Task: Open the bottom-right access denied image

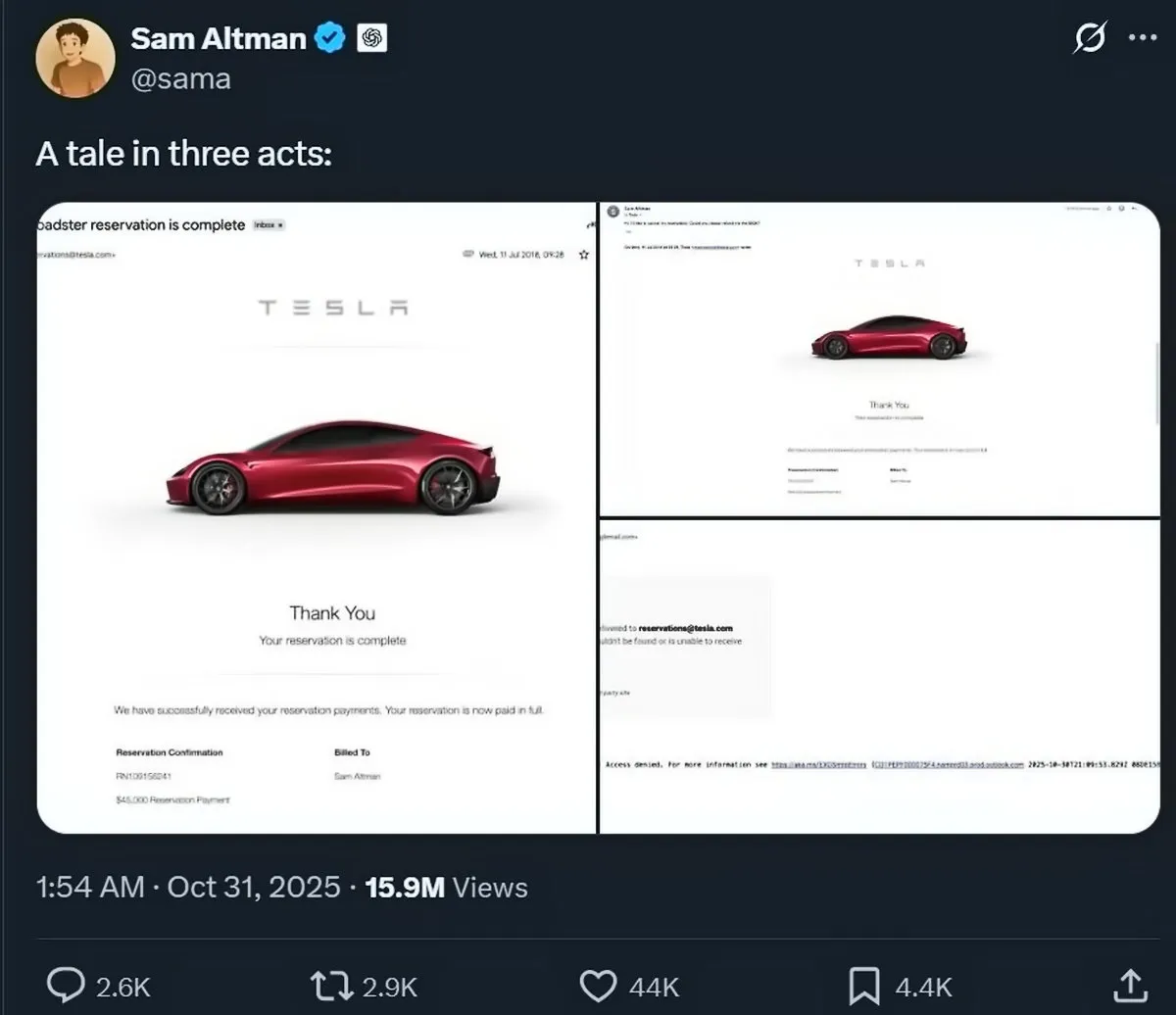Action: (879, 676)
